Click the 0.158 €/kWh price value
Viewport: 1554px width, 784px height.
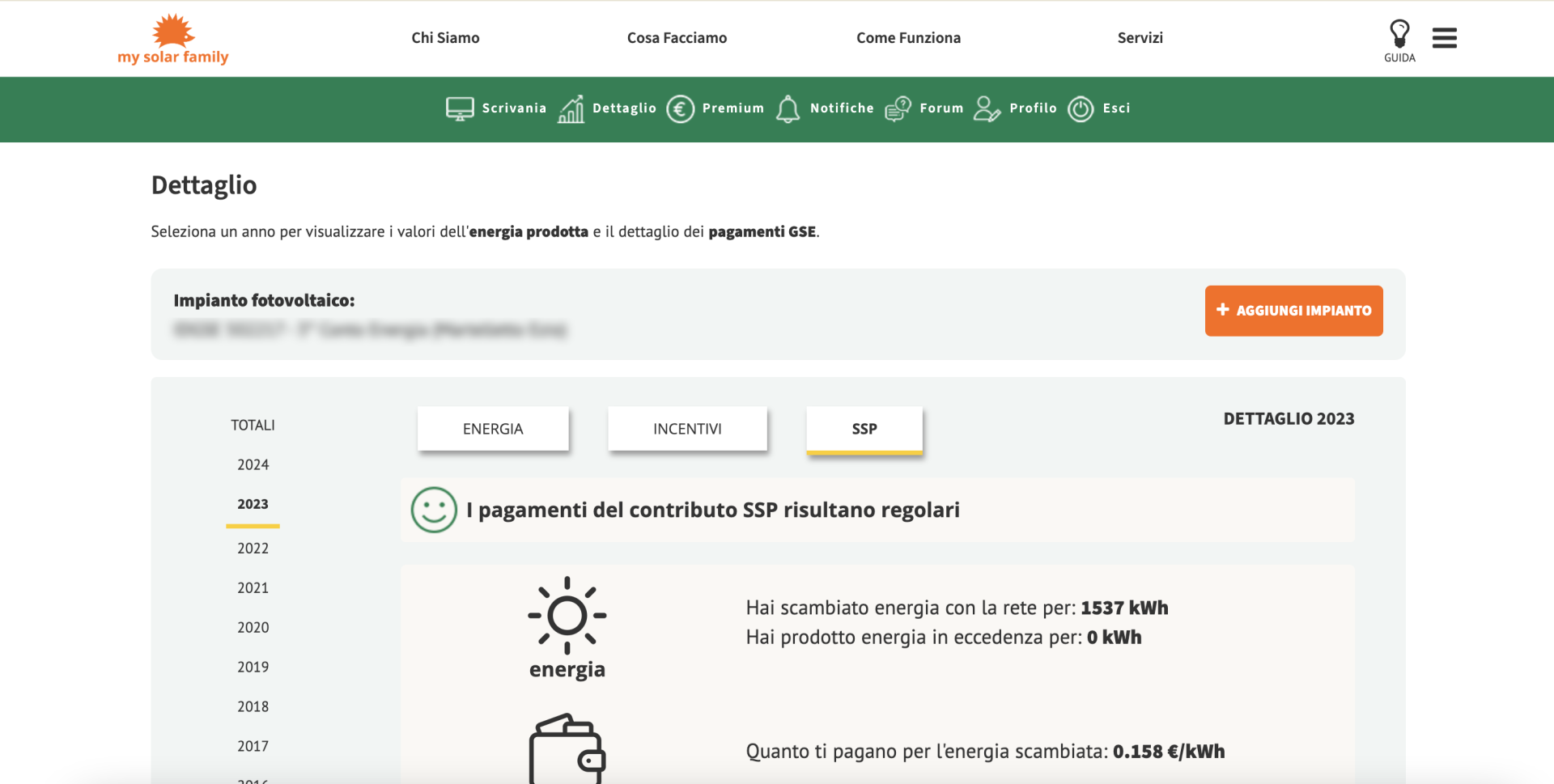1169,752
